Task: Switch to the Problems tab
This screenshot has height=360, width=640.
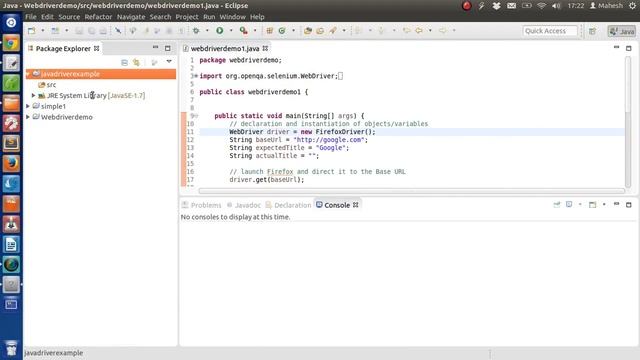Action: point(202,205)
